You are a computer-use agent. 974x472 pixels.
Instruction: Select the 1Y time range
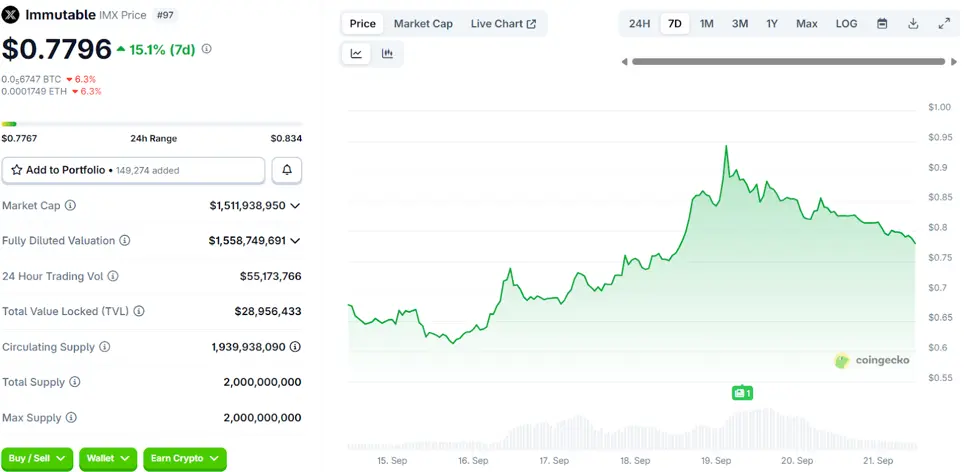(x=772, y=24)
